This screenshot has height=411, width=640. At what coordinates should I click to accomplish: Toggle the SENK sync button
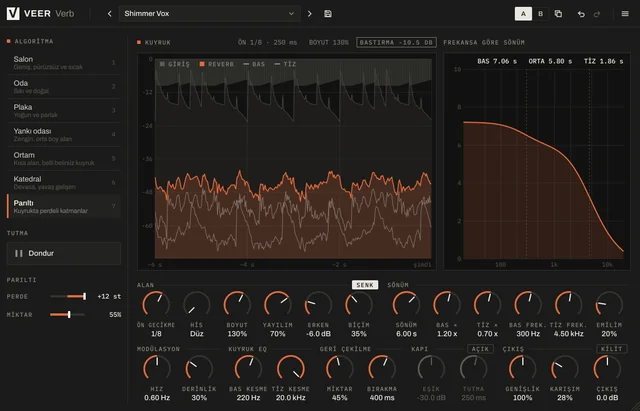point(365,285)
